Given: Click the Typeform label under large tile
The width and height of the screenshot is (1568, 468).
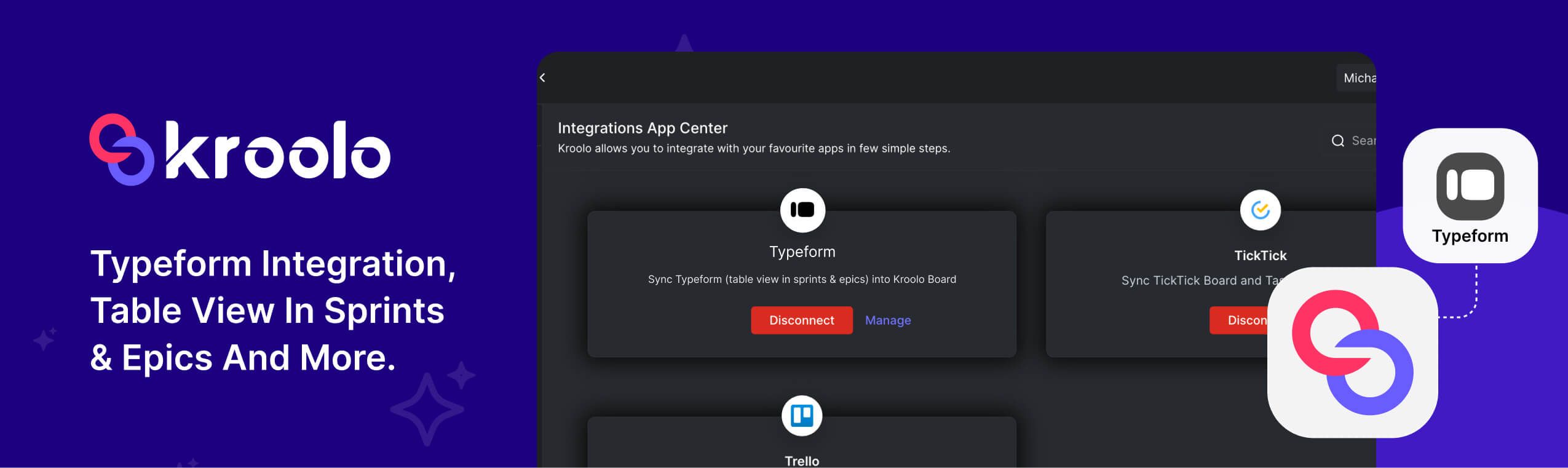Looking at the screenshot, I should coord(1470,236).
